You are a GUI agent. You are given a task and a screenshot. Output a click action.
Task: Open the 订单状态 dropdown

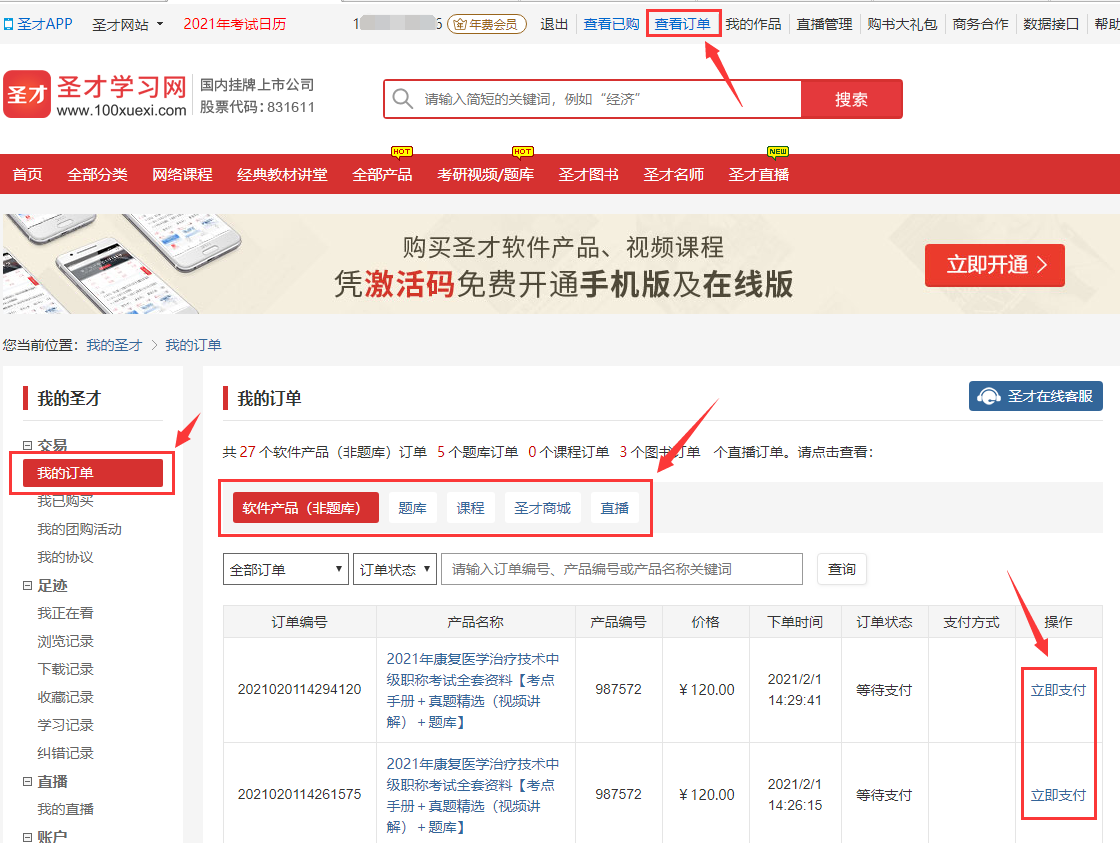(x=395, y=569)
